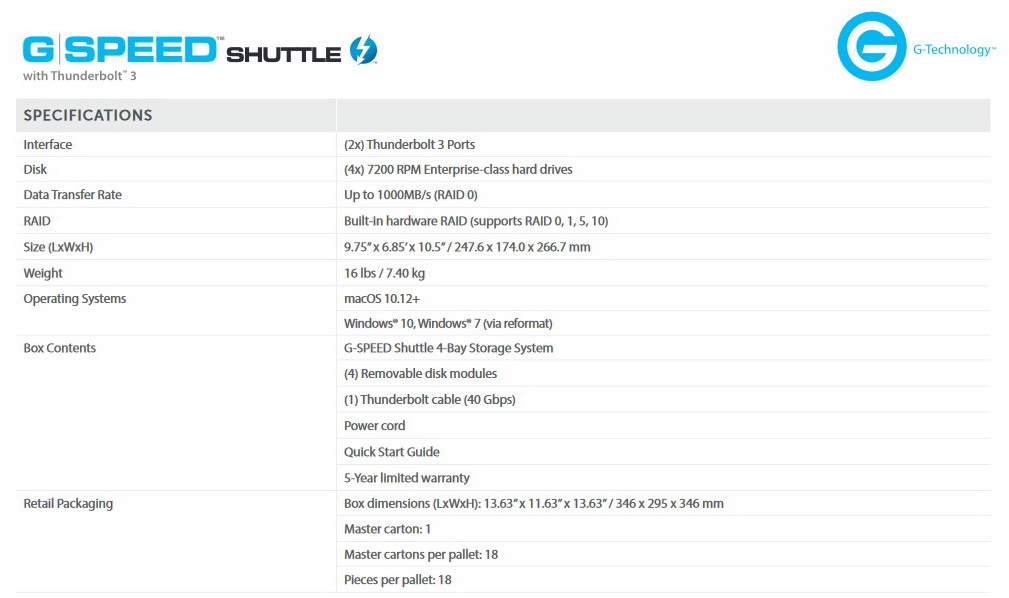
Task: Click the Thunderbolt lightning bolt icon
Action: click(363, 50)
